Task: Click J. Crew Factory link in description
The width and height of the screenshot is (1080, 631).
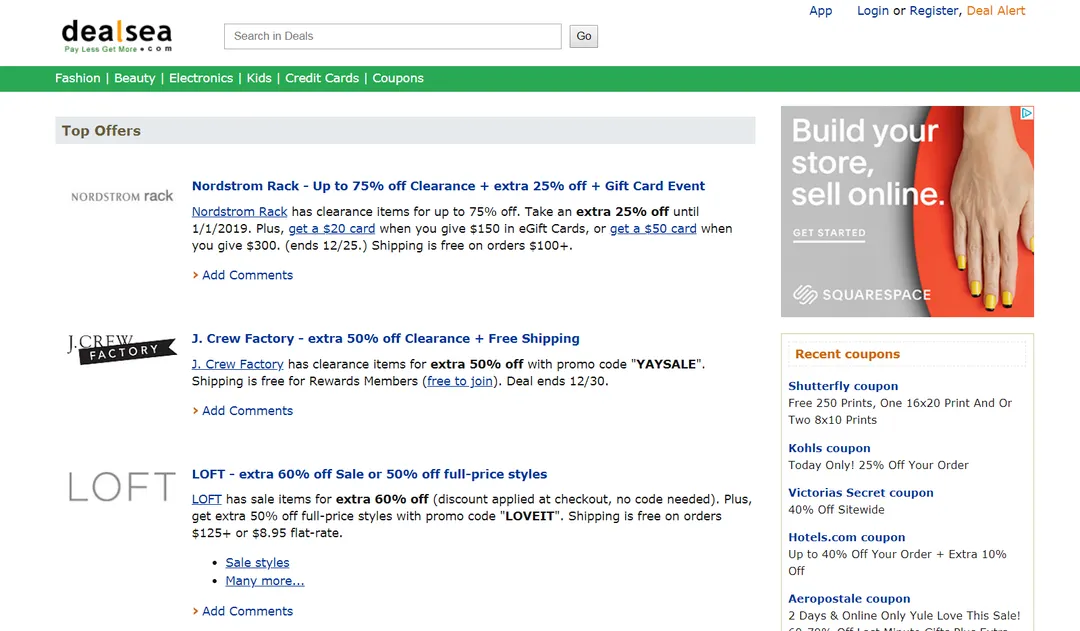Action: tap(238, 364)
